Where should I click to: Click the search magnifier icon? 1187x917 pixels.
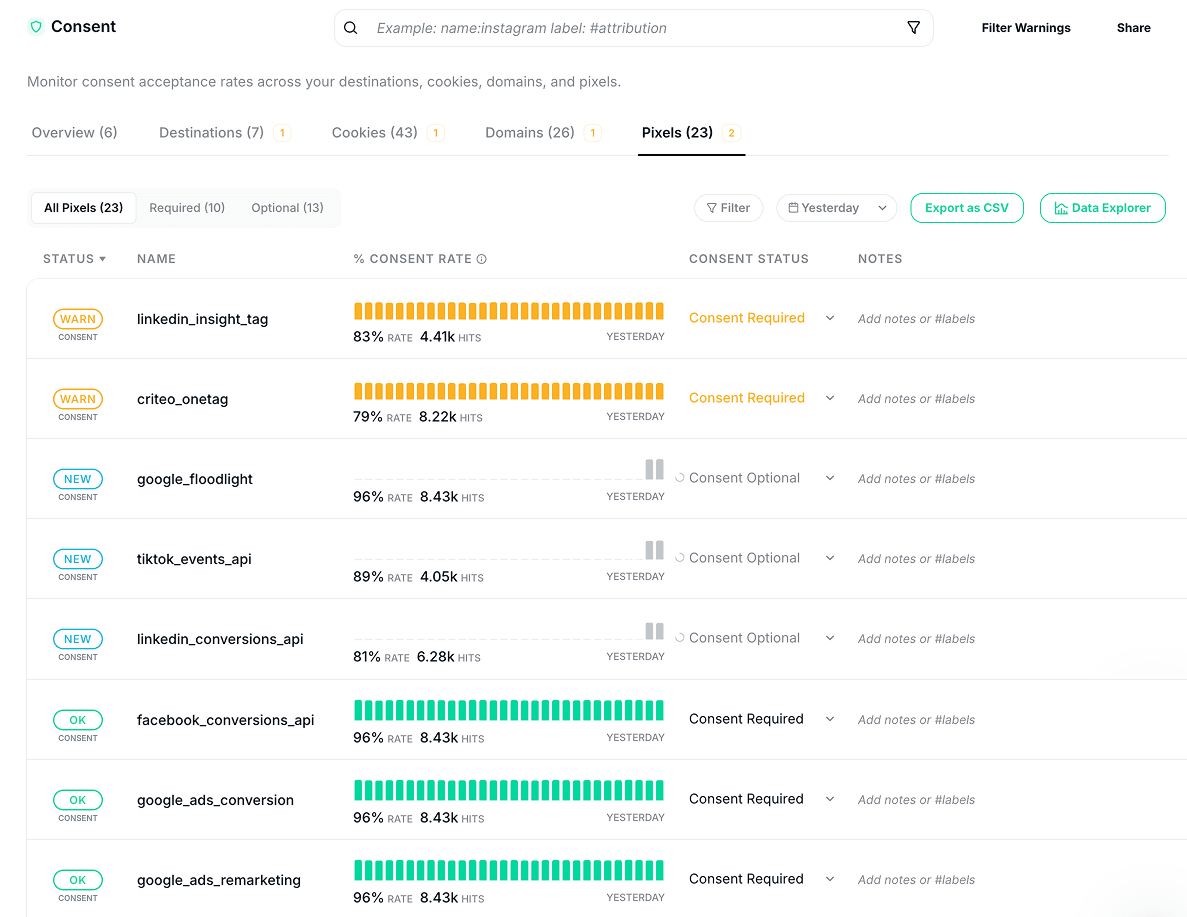pos(351,28)
